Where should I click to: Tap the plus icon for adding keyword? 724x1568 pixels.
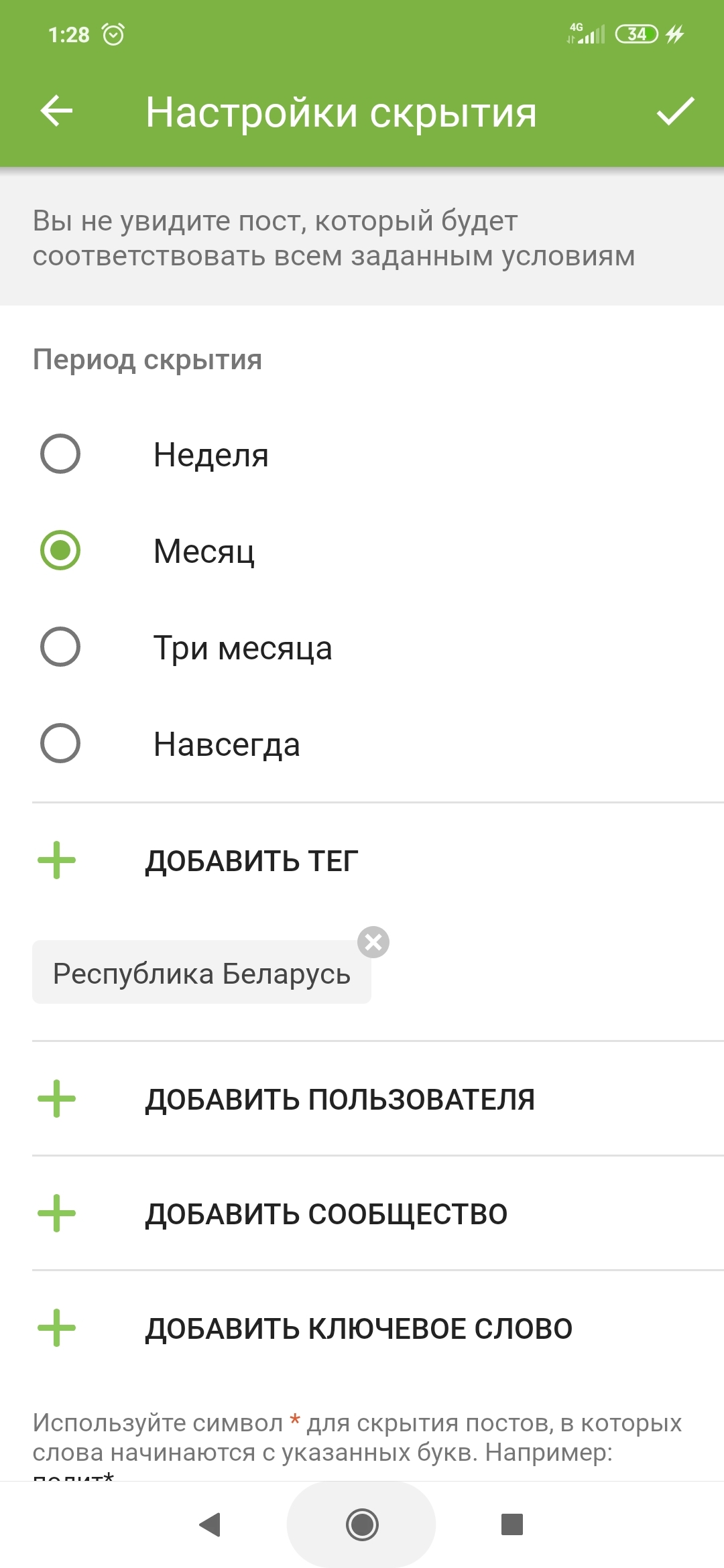(x=57, y=1328)
